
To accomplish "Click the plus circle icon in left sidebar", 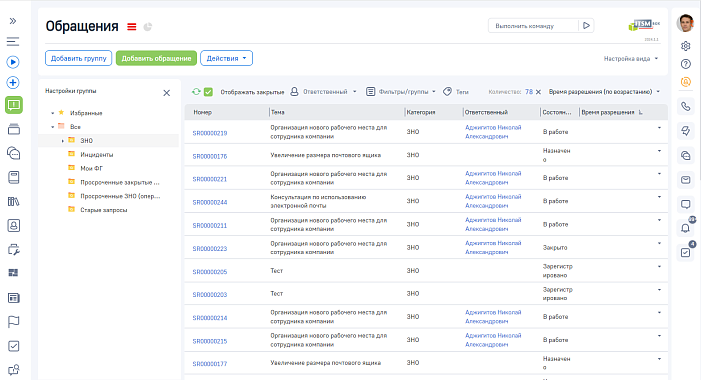I will click(13, 83).
